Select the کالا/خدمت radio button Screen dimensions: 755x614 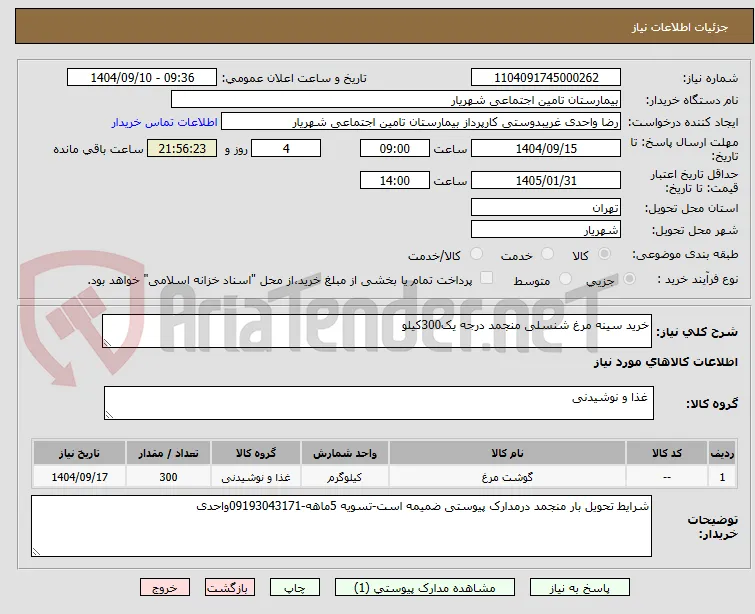(x=476, y=254)
